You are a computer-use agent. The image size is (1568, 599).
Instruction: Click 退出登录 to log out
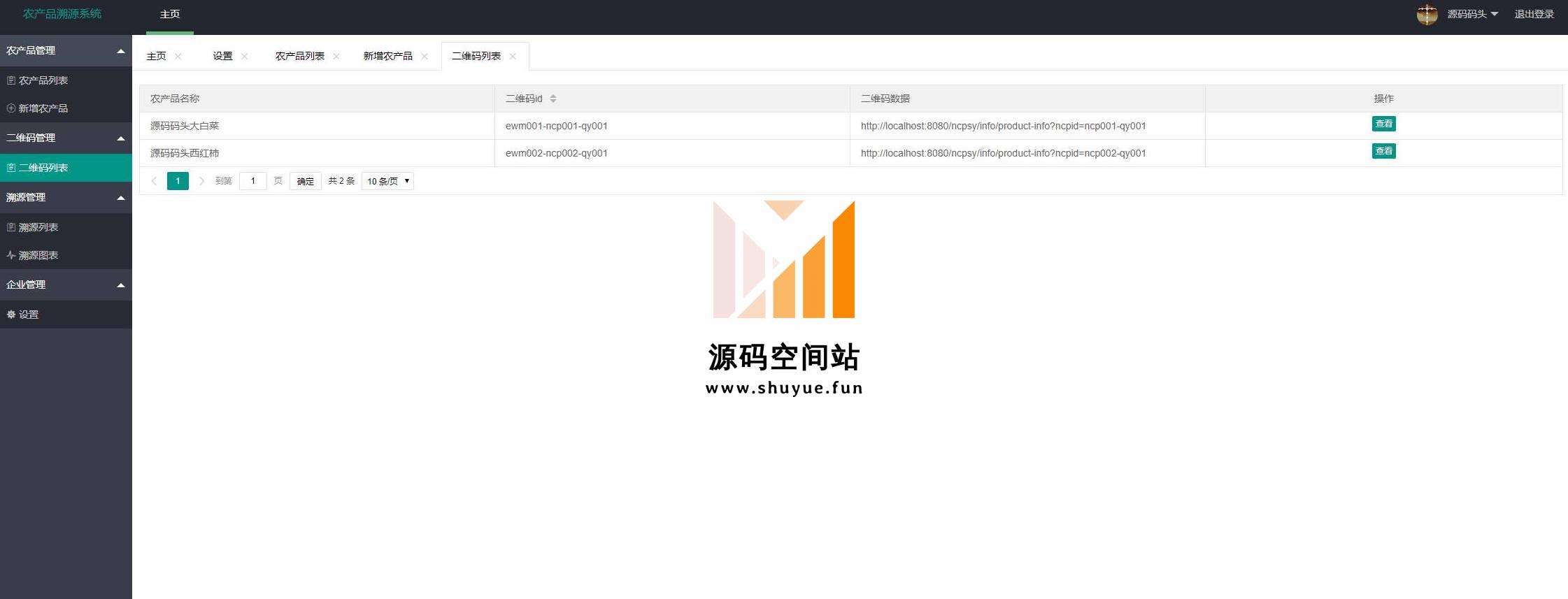click(x=1534, y=14)
